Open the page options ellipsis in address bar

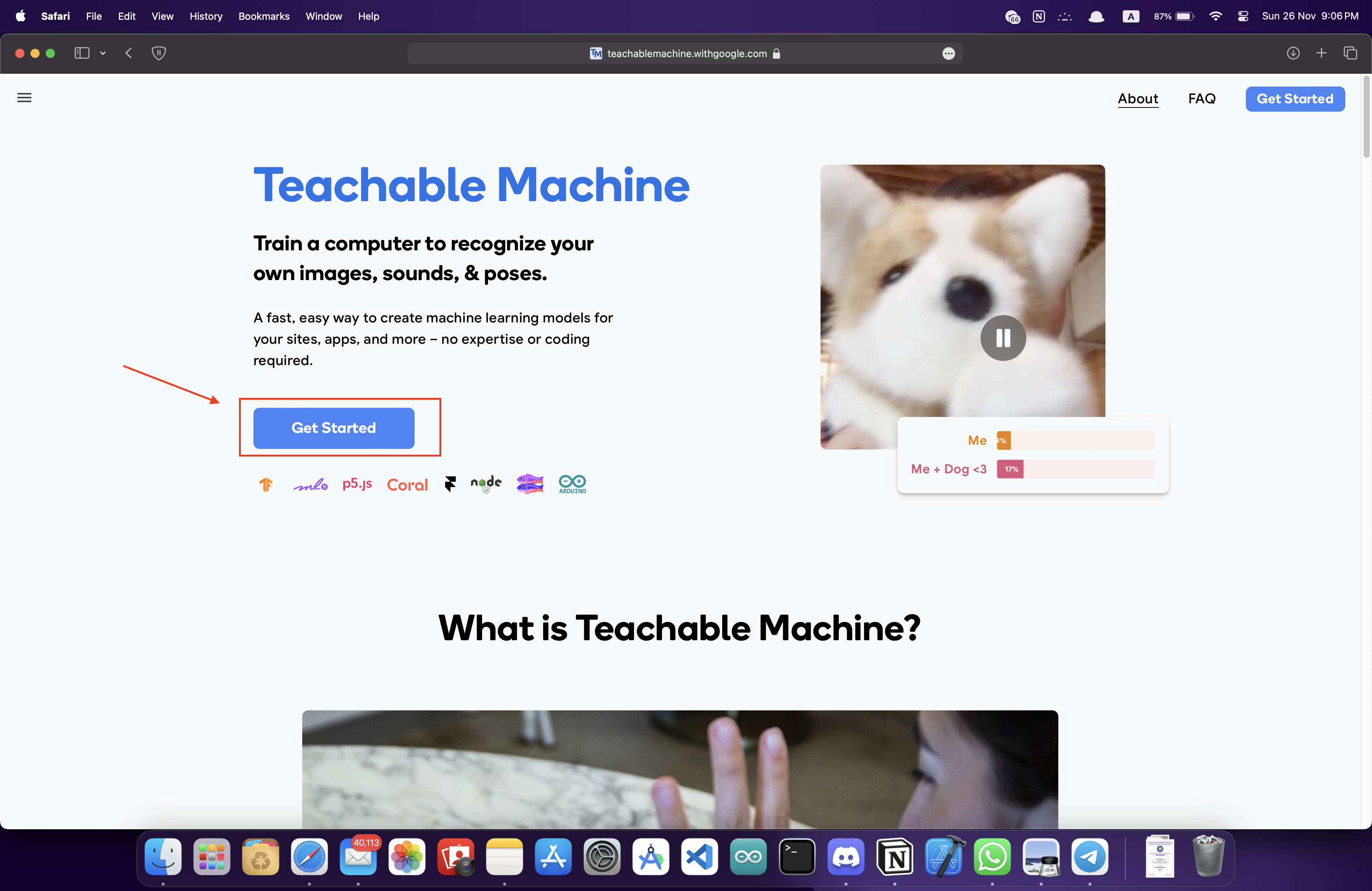(948, 54)
